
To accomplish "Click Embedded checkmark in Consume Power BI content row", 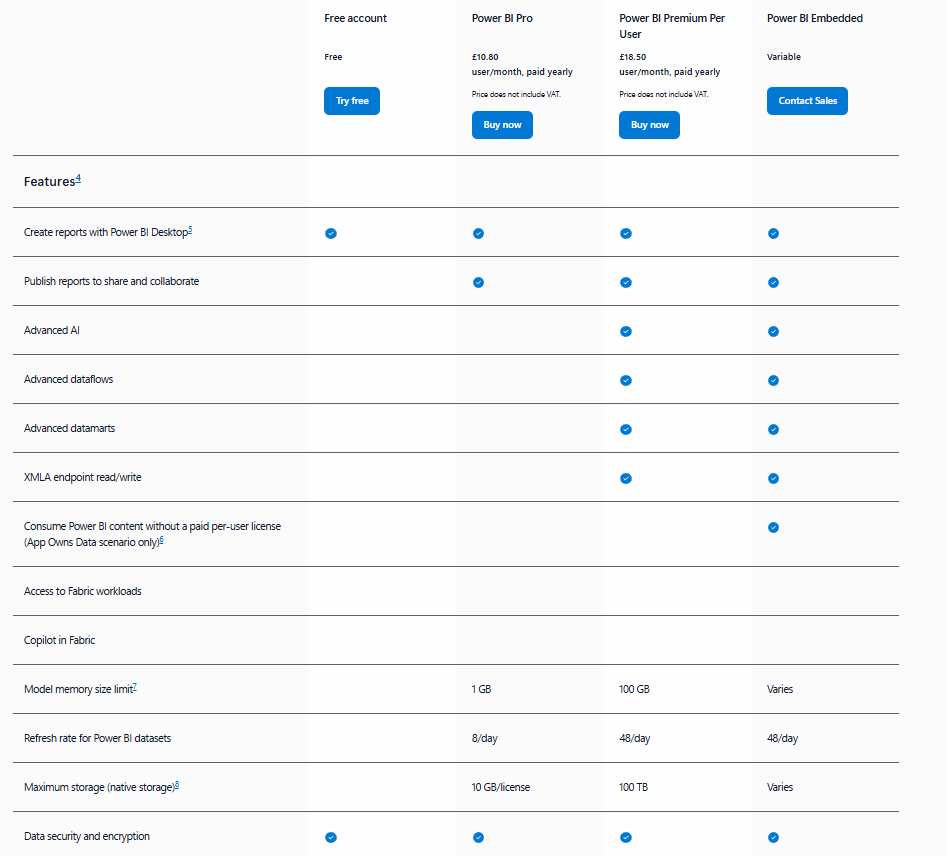I will click(773, 527).
